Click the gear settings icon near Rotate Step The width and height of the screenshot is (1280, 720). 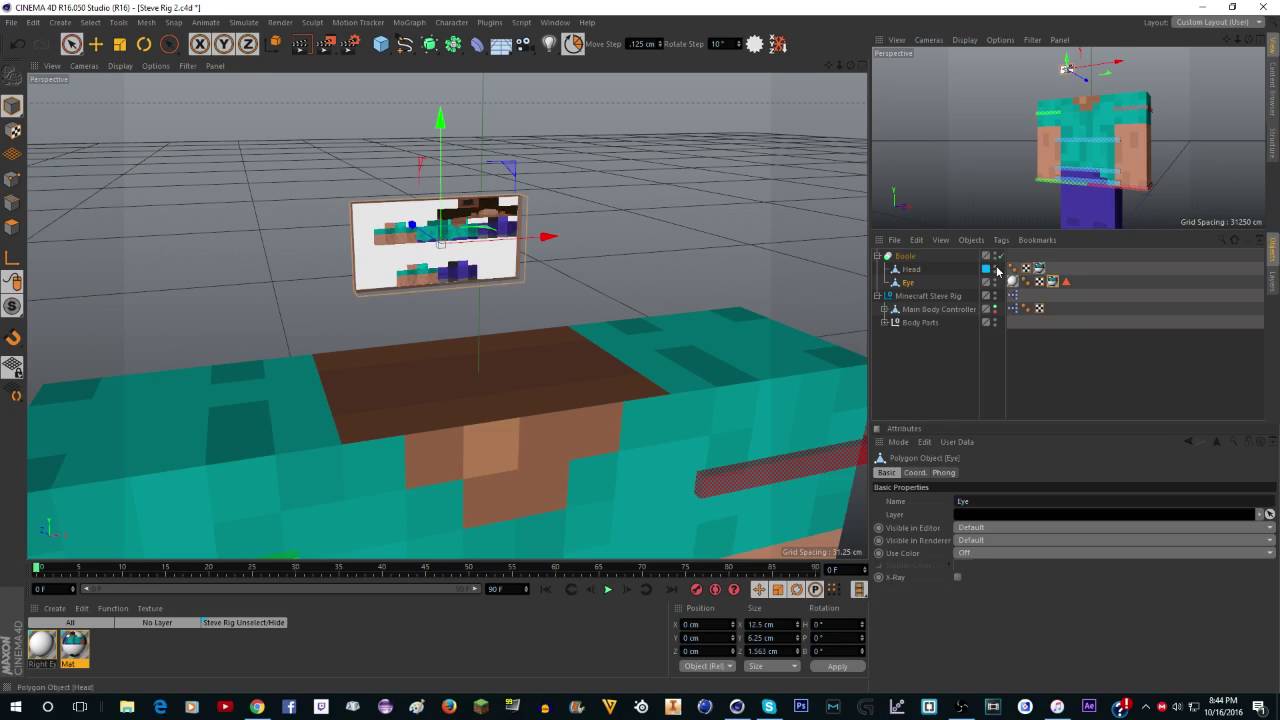tap(755, 44)
